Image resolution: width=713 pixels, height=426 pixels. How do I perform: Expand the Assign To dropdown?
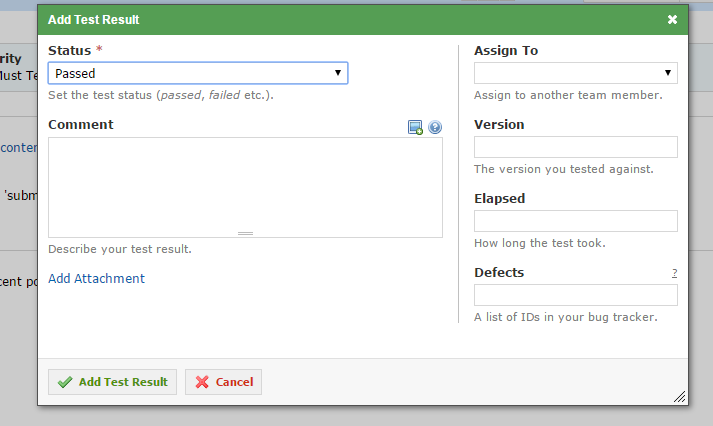click(576, 73)
